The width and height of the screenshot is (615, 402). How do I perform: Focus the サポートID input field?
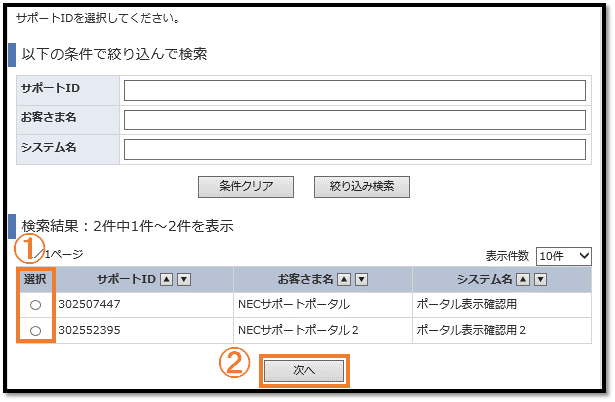coord(354,90)
